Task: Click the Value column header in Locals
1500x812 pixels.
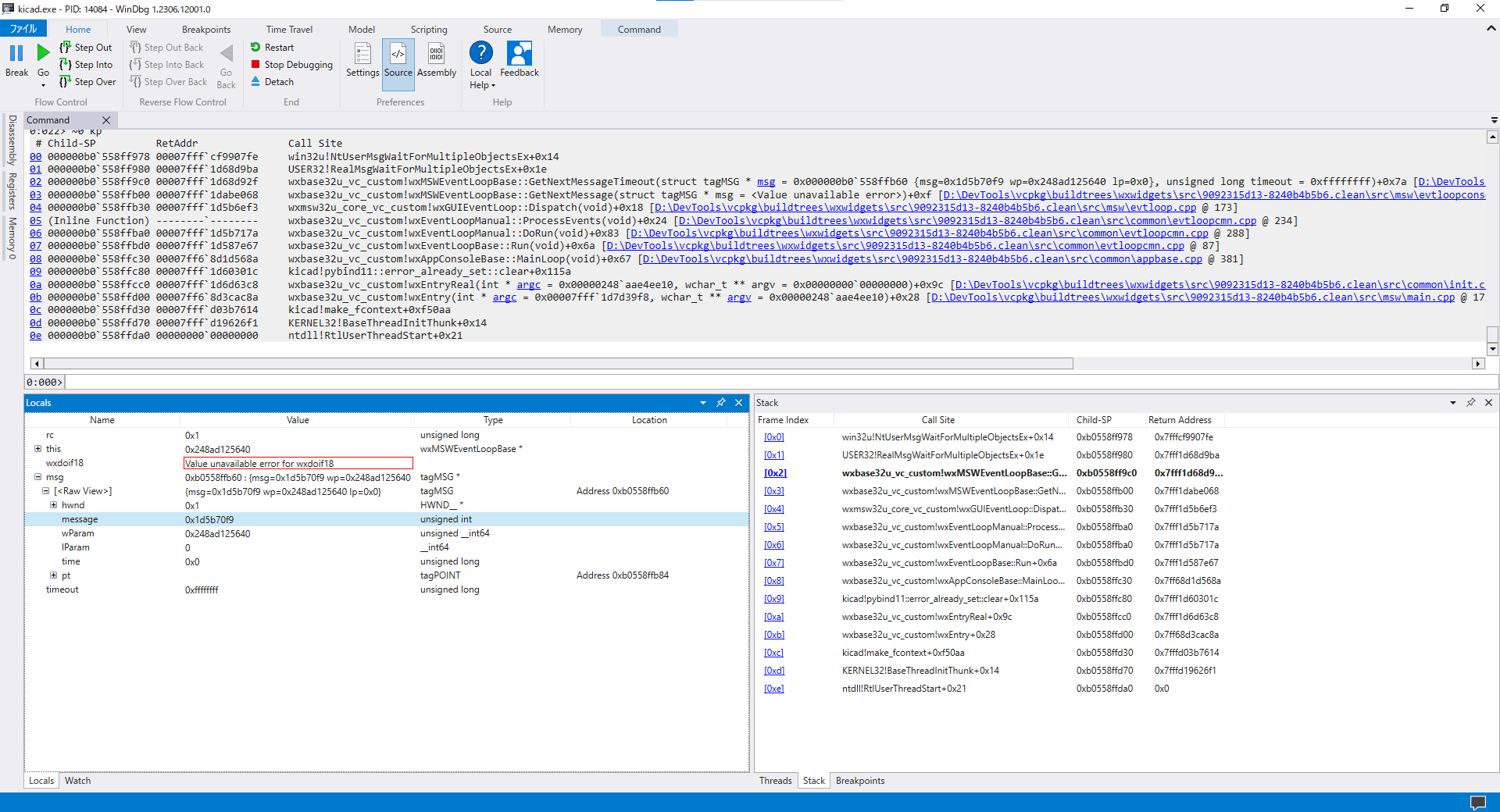Action: click(x=298, y=420)
